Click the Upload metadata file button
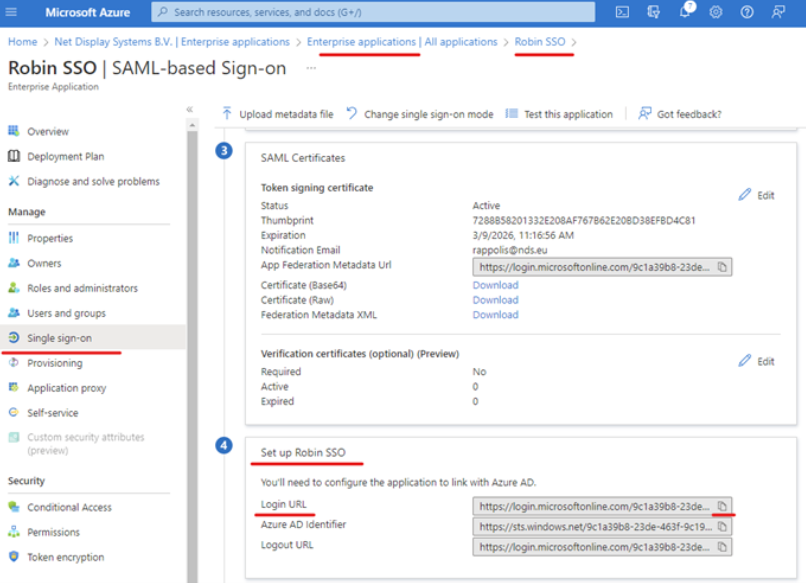806x583 pixels. pyautogui.click(x=278, y=114)
